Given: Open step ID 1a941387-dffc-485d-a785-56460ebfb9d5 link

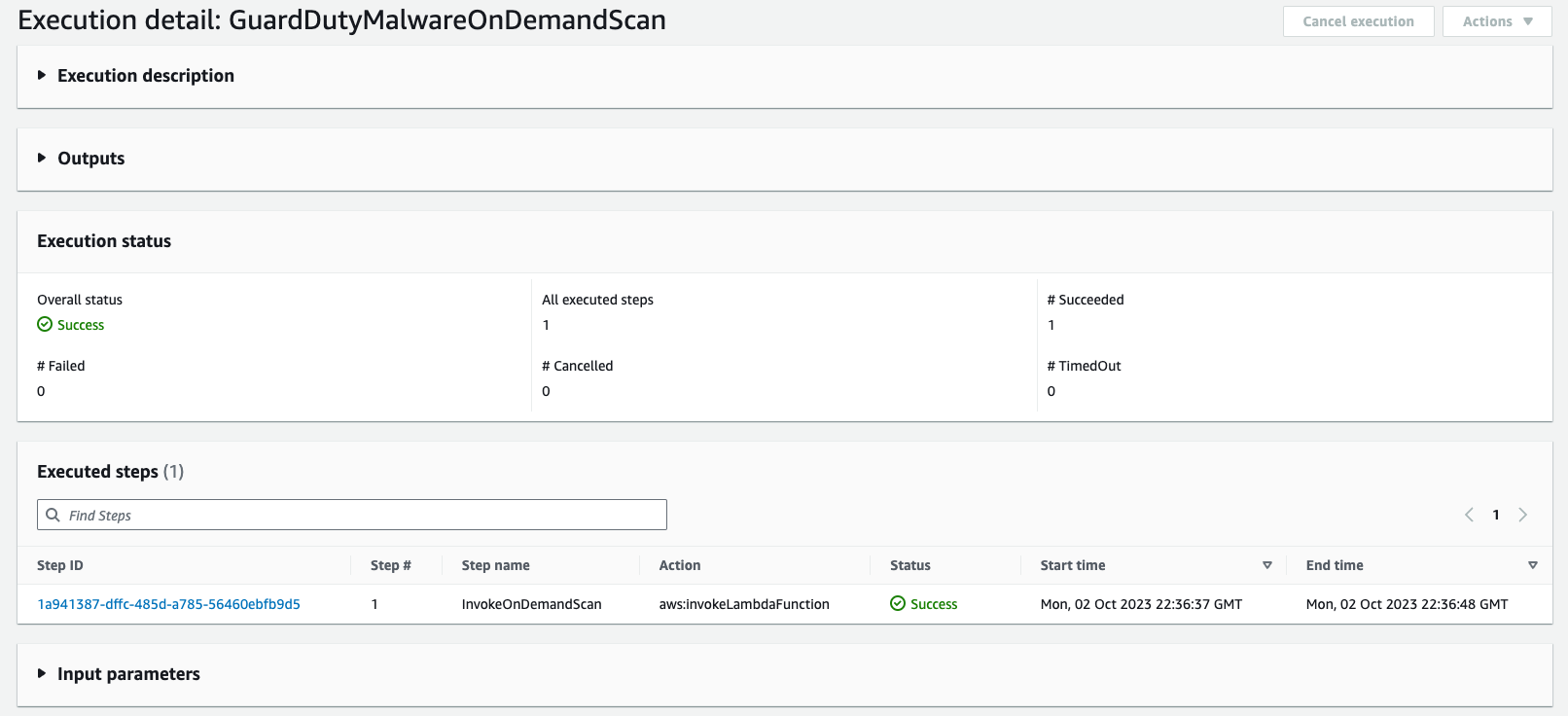Looking at the screenshot, I should pyautogui.click(x=168, y=604).
